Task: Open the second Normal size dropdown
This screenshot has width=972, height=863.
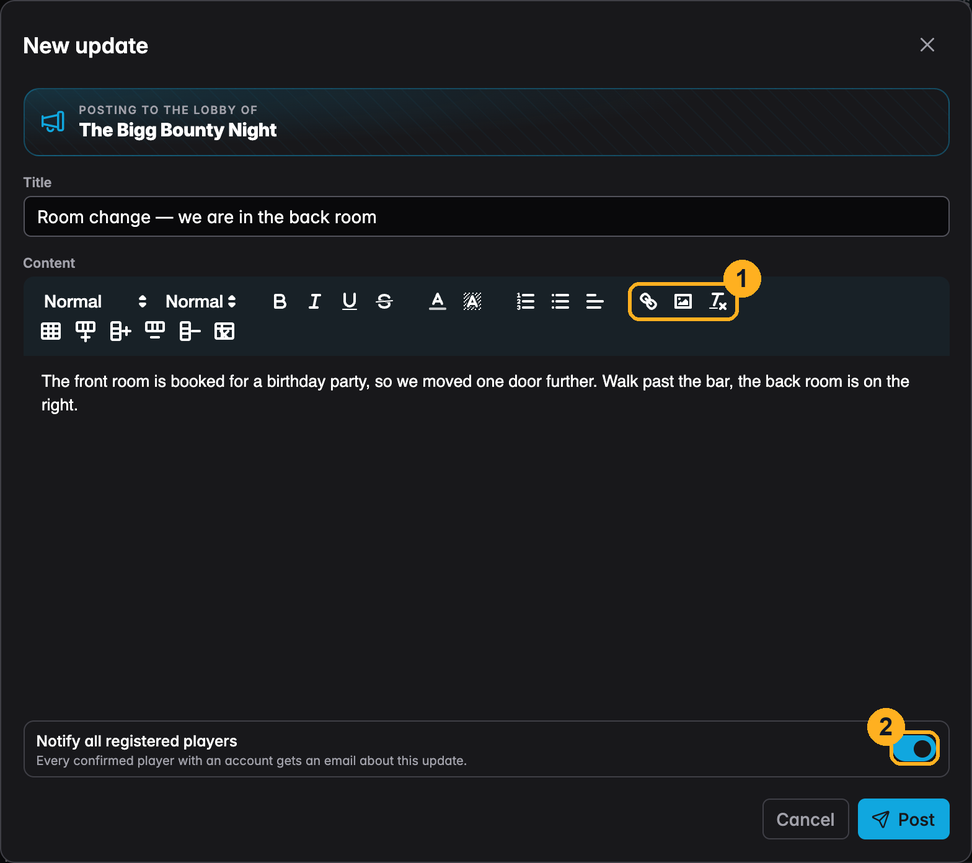Action: (x=200, y=301)
